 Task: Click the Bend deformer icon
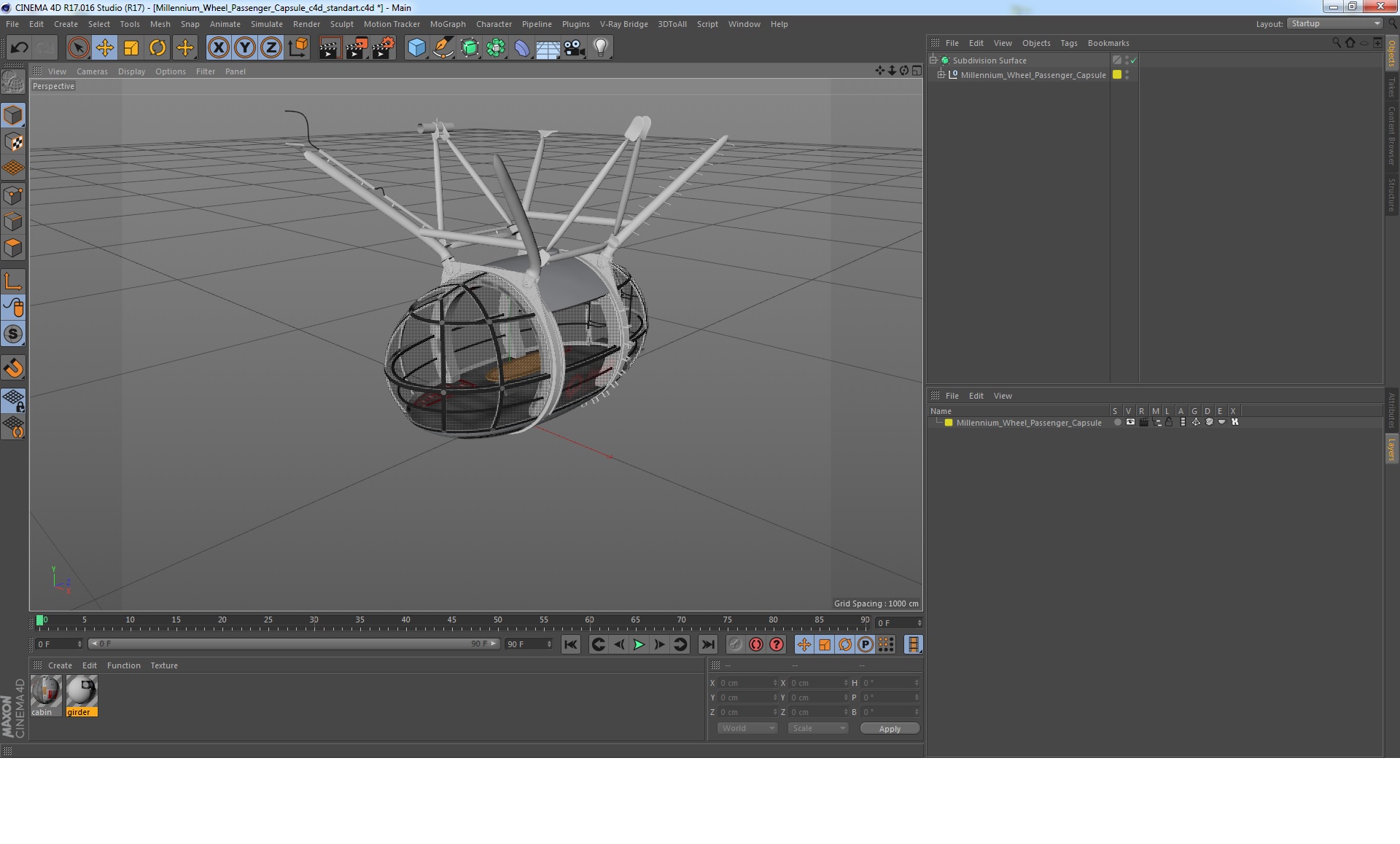point(522,48)
